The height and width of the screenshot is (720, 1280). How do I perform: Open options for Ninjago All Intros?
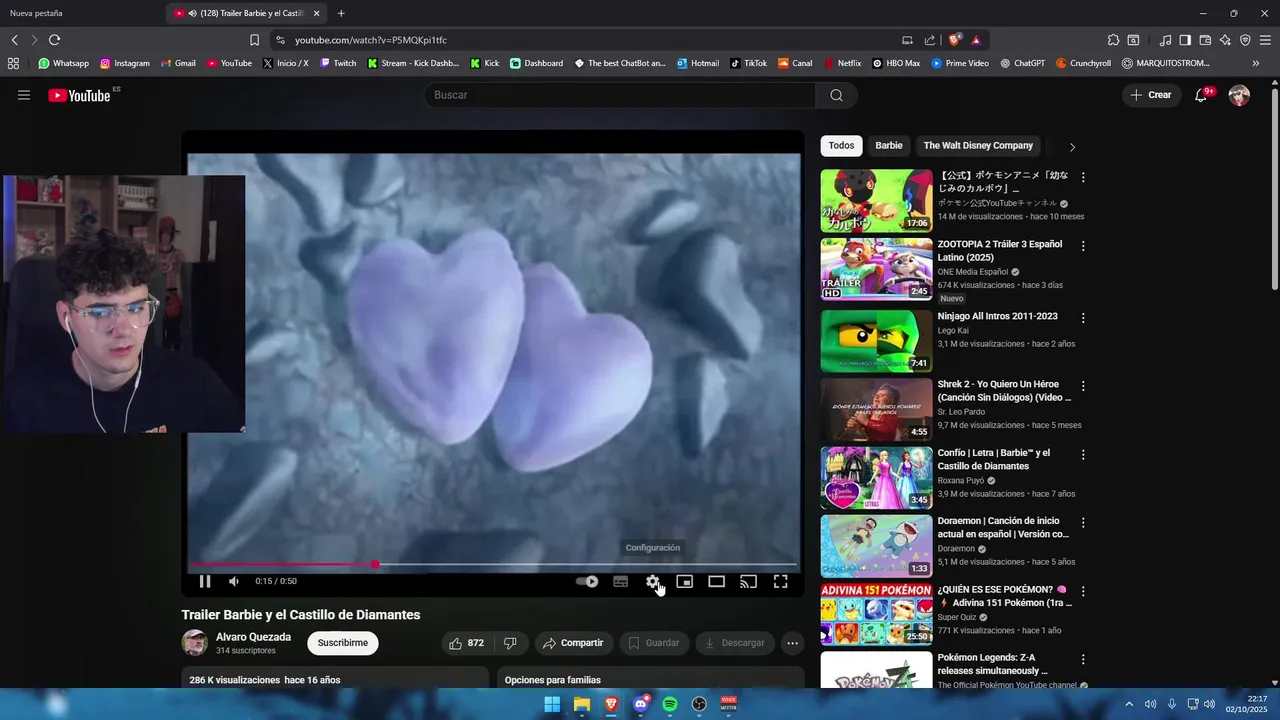point(1083,318)
